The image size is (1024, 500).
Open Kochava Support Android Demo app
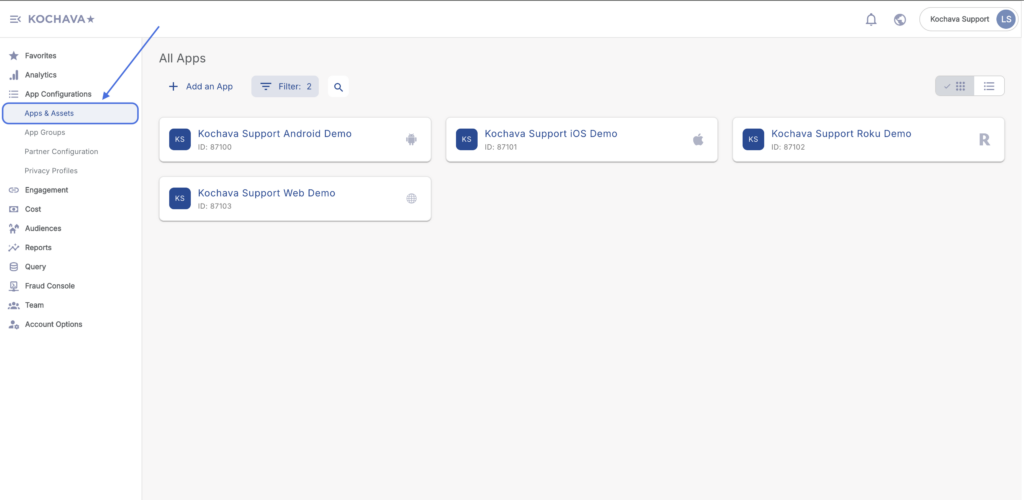tap(275, 134)
